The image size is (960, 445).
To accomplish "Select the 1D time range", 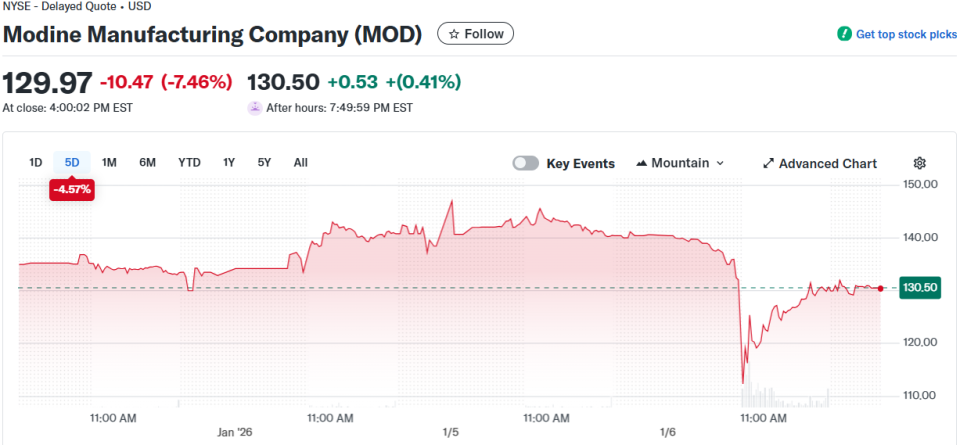I will tap(36, 162).
